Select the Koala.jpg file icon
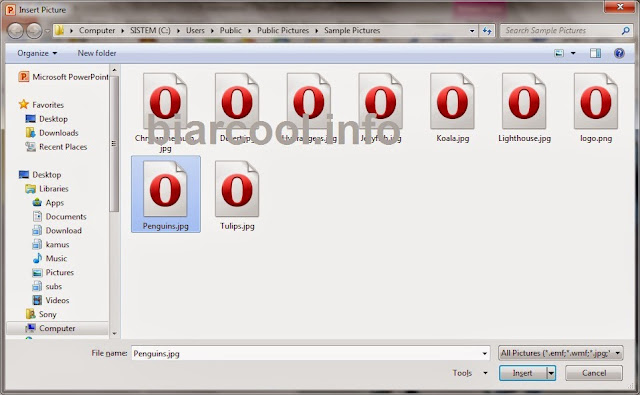 click(x=452, y=101)
